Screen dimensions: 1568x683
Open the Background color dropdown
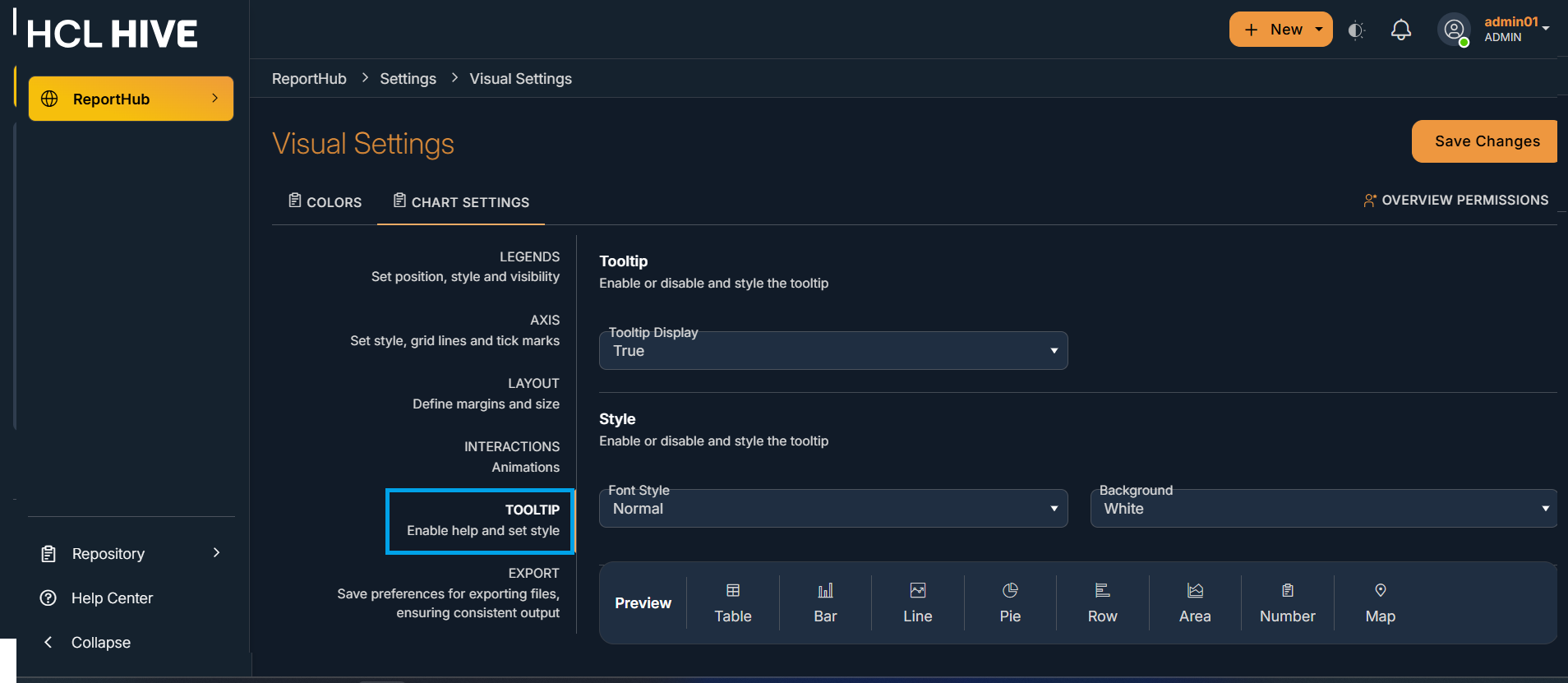pyautogui.click(x=1323, y=509)
